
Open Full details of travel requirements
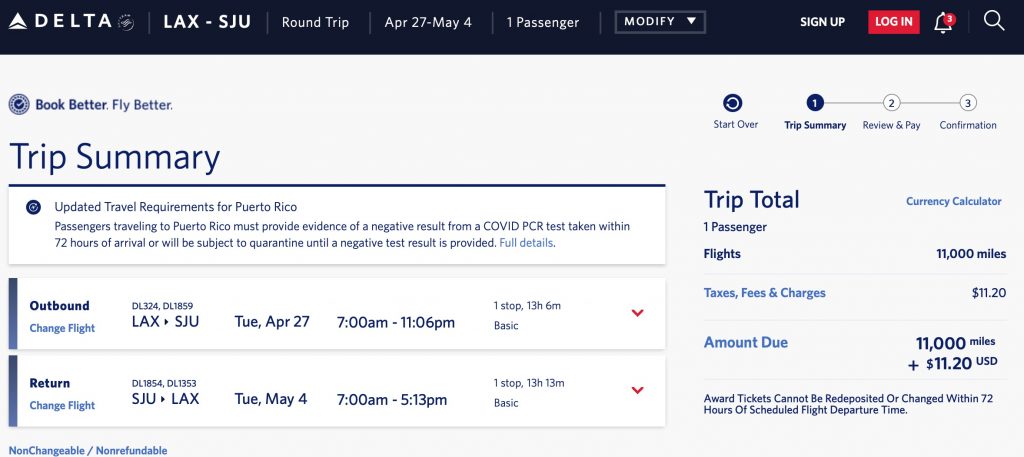[x=527, y=243]
